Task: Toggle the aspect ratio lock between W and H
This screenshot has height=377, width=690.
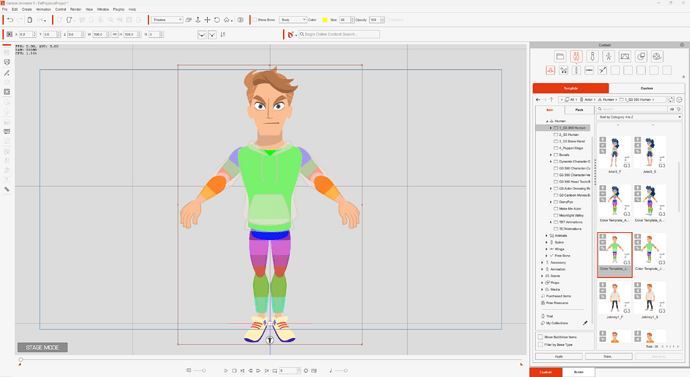Action: click(x=115, y=34)
